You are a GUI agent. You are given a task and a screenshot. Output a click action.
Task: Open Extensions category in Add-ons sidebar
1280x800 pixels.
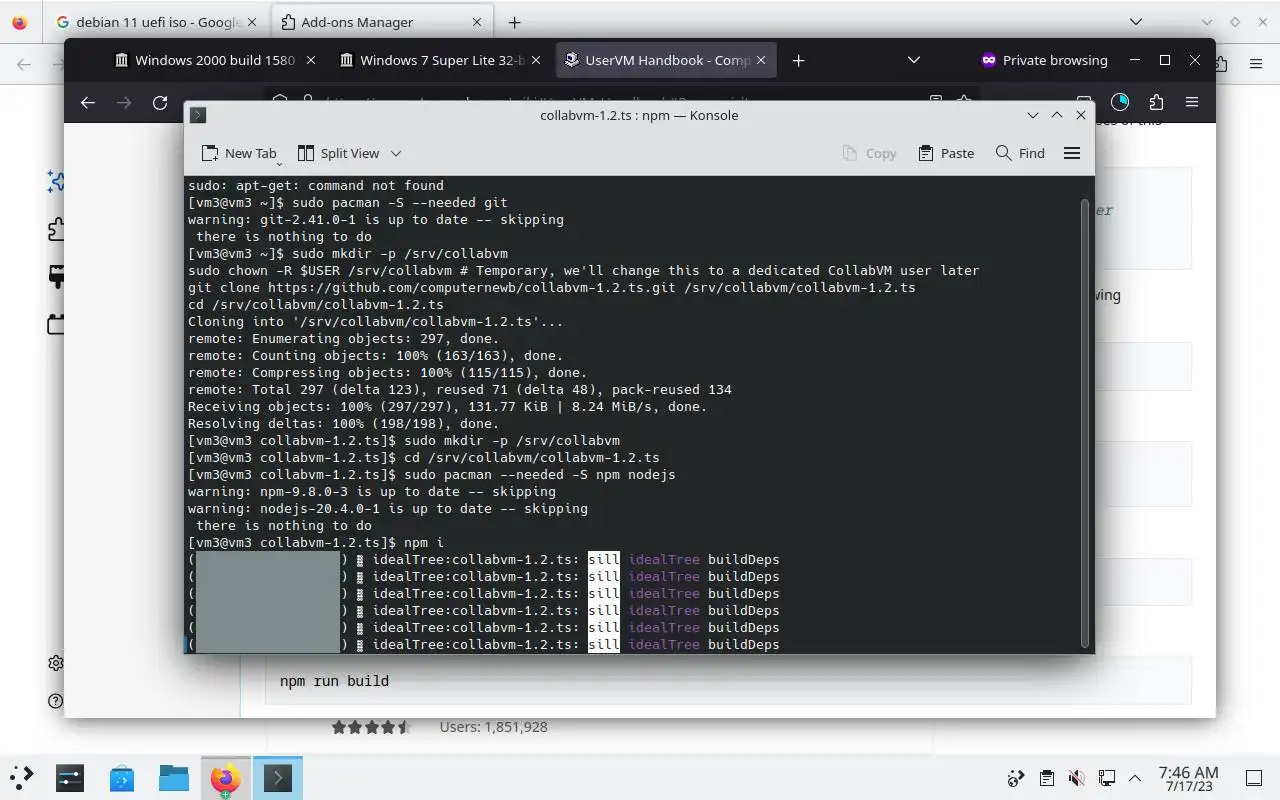[x=56, y=230]
